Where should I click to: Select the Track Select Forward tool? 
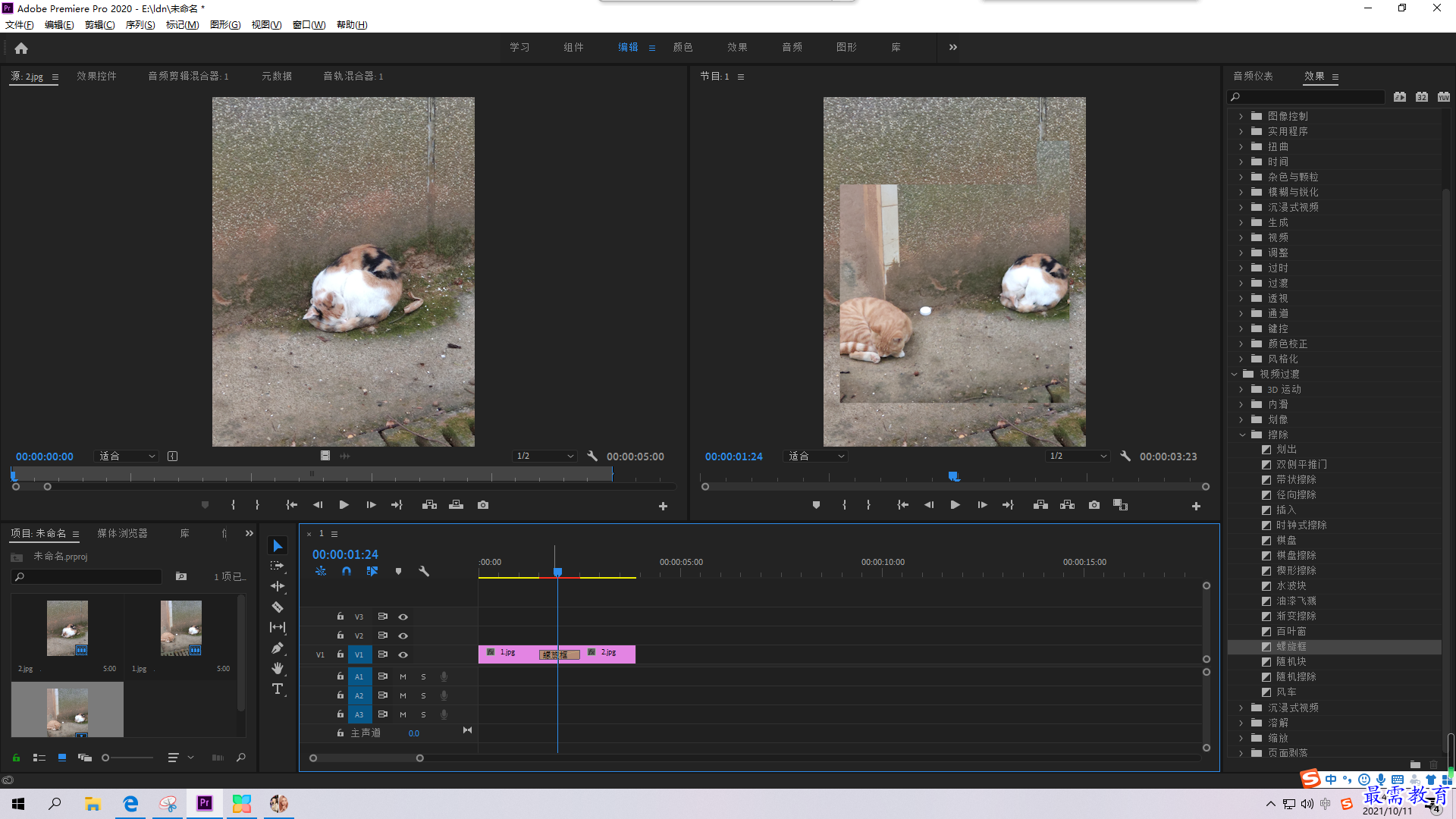click(x=278, y=566)
